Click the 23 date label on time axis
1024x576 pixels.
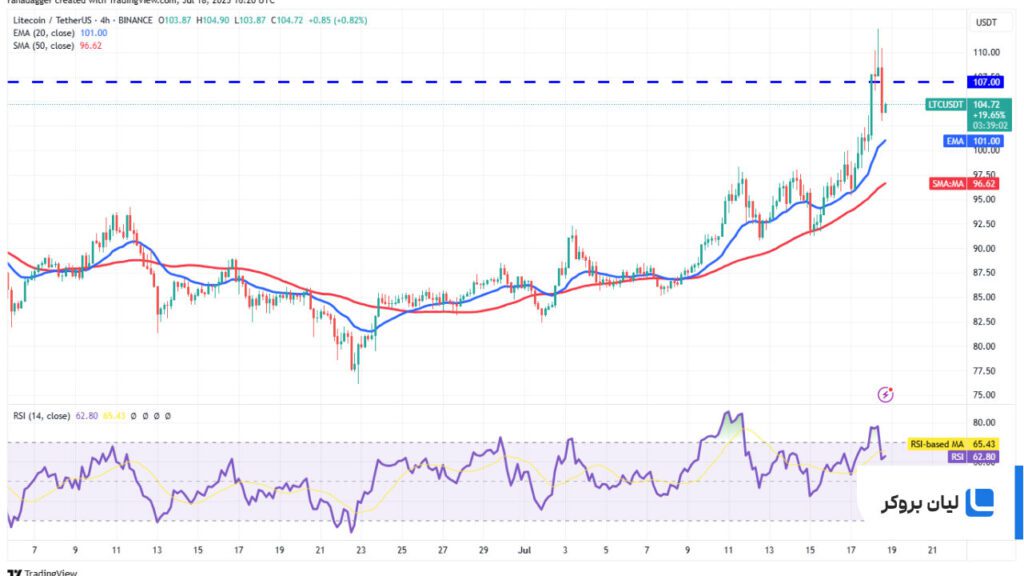[360, 551]
